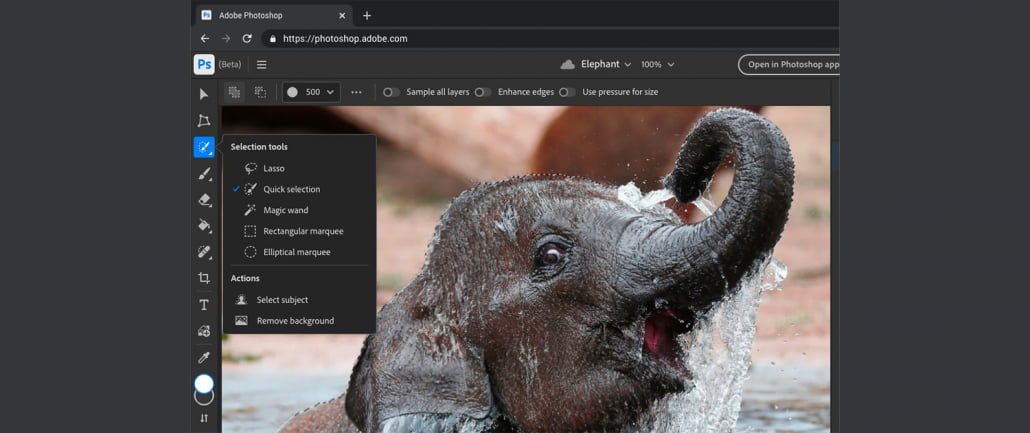The height and width of the screenshot is (433, 1030).
Task: Select the Paint bucket fill tool
Action: 204,225
